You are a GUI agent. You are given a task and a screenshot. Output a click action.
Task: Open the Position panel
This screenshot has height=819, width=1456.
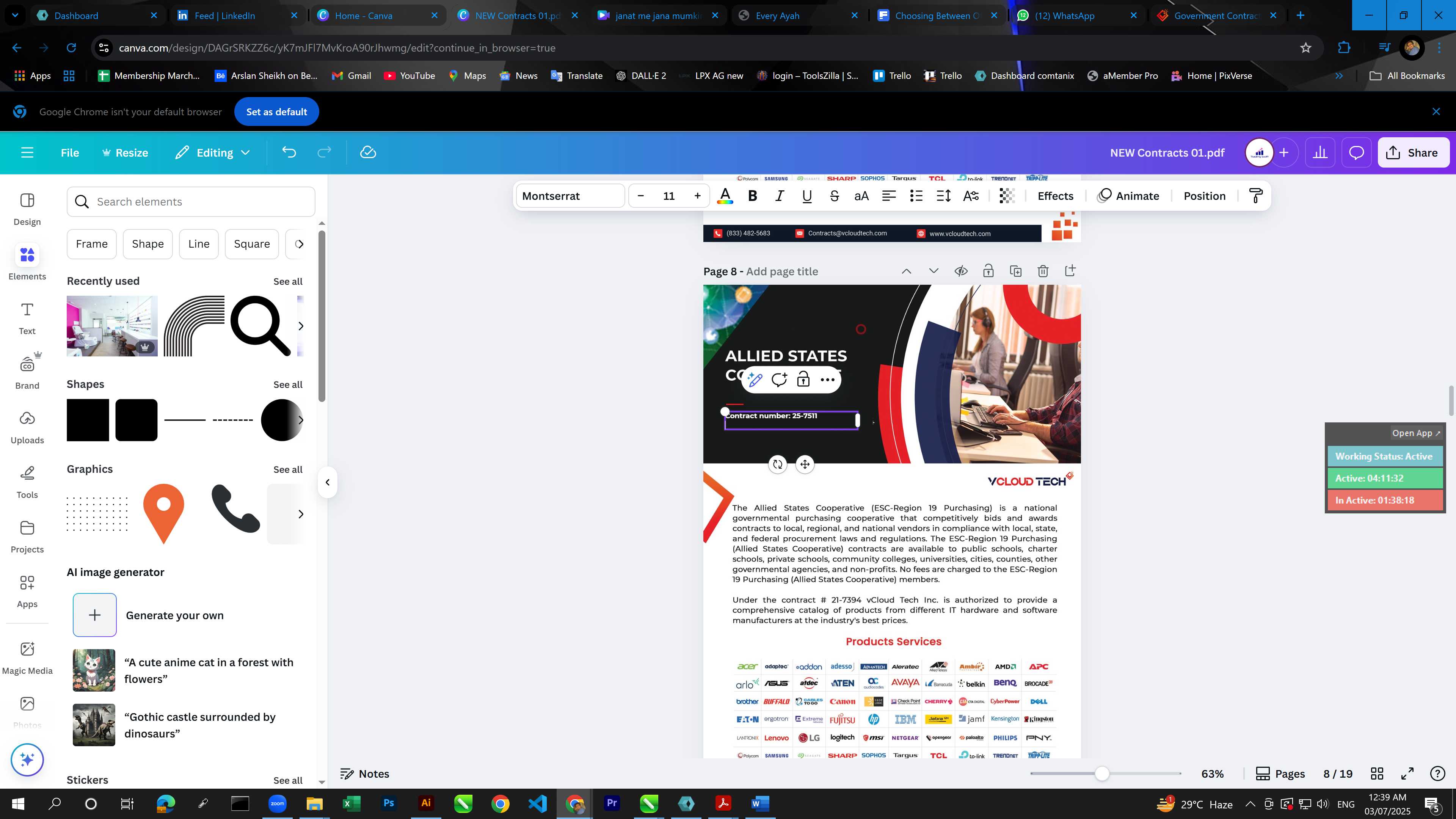point(1205,196)
